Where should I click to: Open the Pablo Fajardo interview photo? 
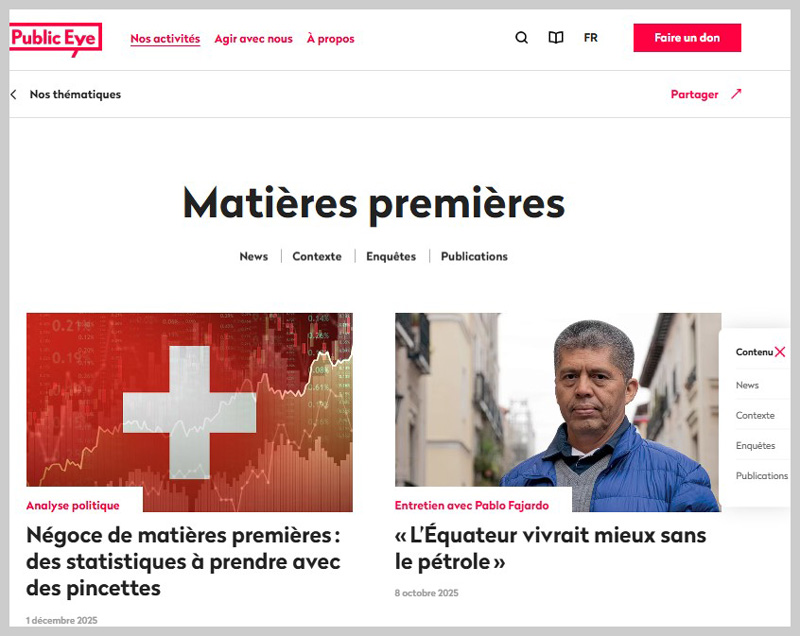point(558,412)
